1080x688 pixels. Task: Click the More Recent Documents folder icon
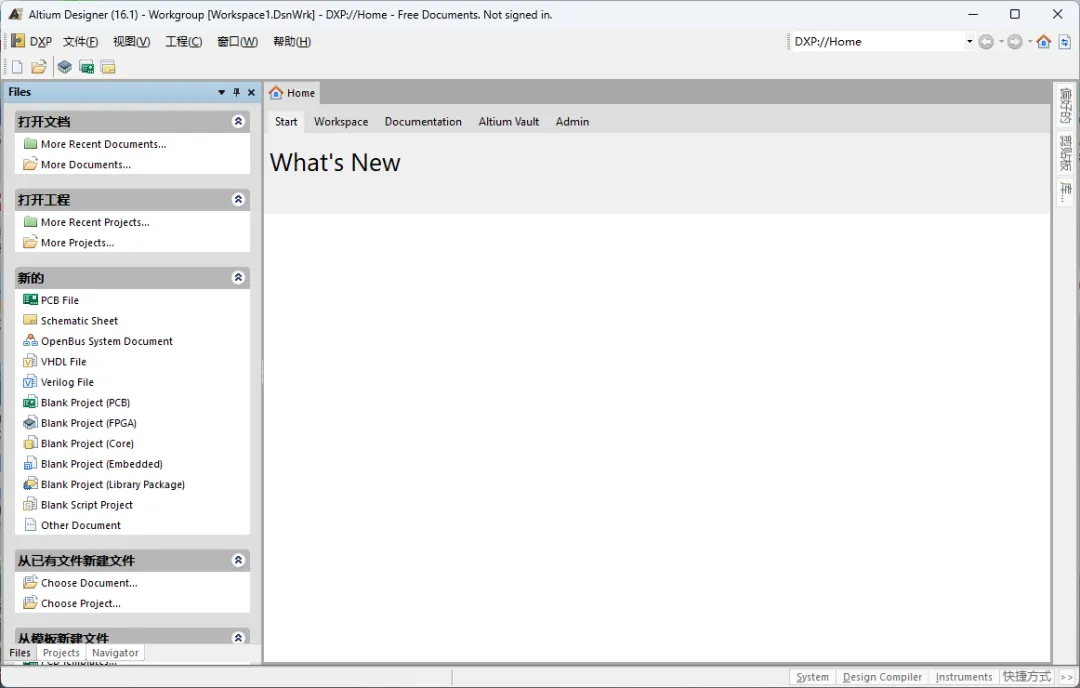pos(30,143)
